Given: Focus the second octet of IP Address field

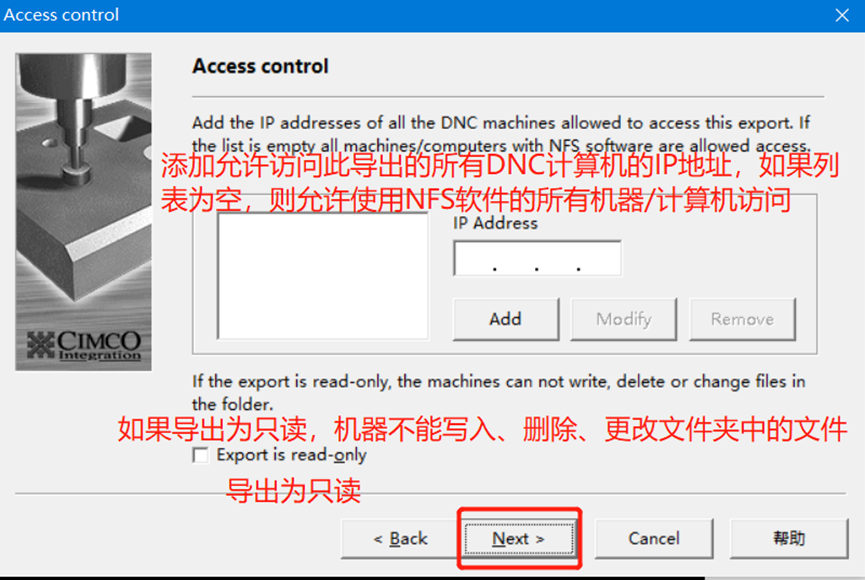Looking at the screenshot, I should [x=516, y=258].
